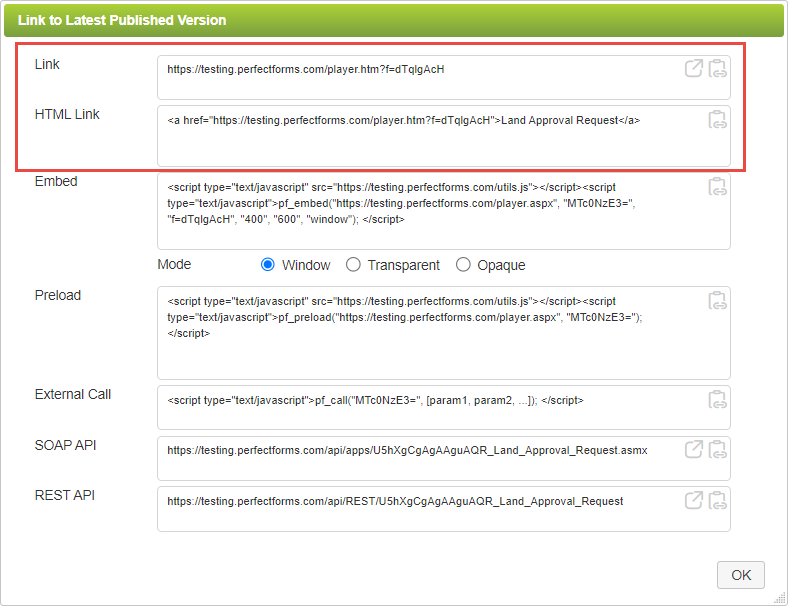Copy the Embed script to the clipboard
Viewport: 788px width, 606px height.
718,186
